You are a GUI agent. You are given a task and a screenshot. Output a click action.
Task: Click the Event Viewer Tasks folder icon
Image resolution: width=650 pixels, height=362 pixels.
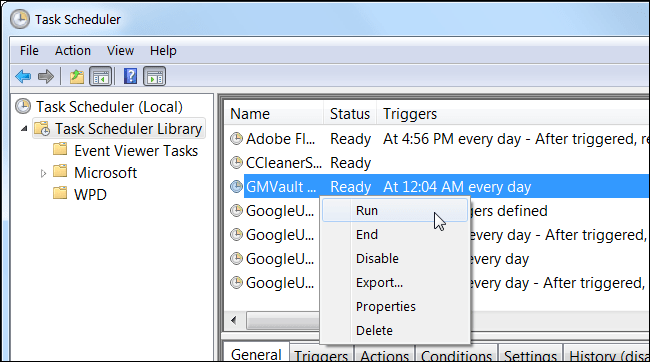click(x=60, y=149)
